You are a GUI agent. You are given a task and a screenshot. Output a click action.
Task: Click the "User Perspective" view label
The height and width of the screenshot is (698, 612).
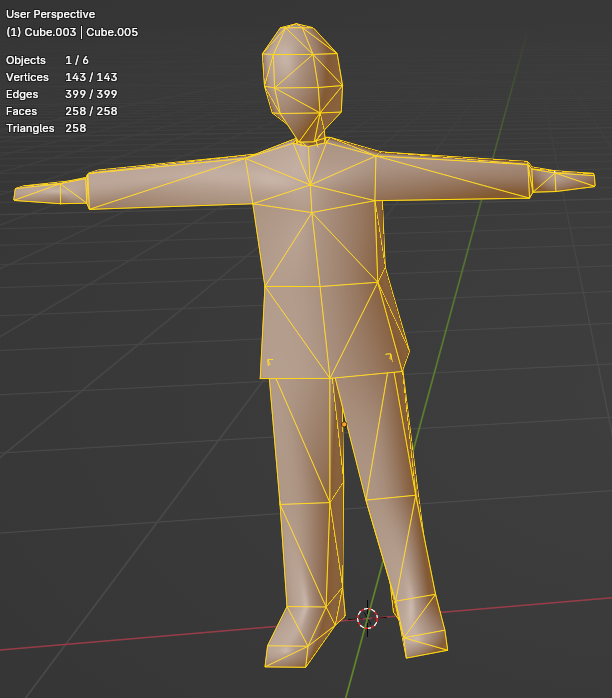tap(50, 14)
